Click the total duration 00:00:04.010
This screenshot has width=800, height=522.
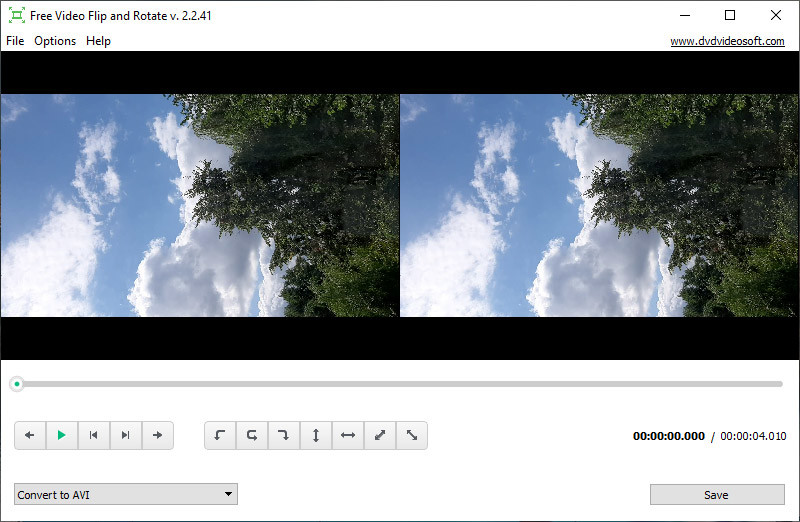753,436
